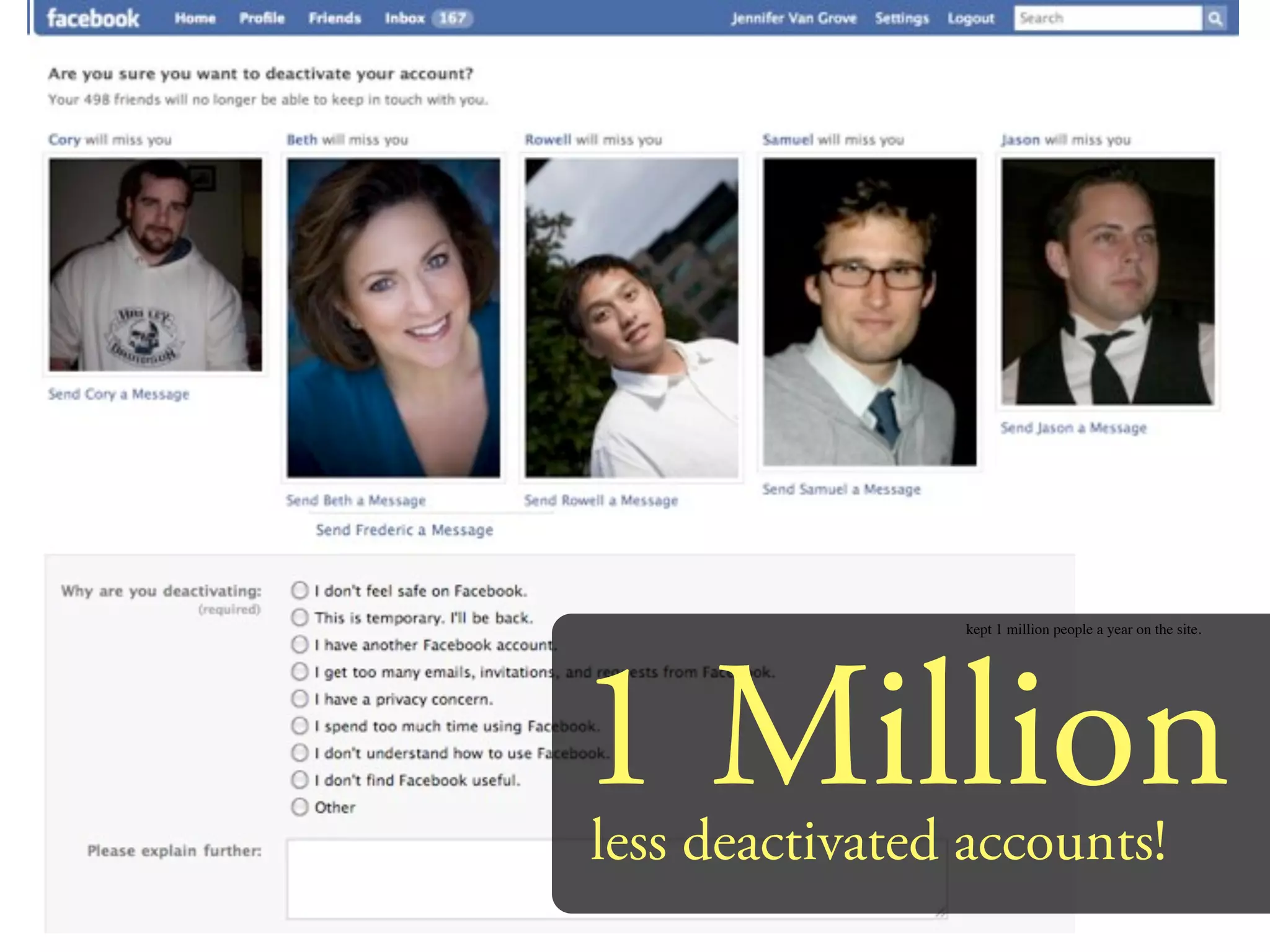Go to the Profile page

click(x=262, y=19)
